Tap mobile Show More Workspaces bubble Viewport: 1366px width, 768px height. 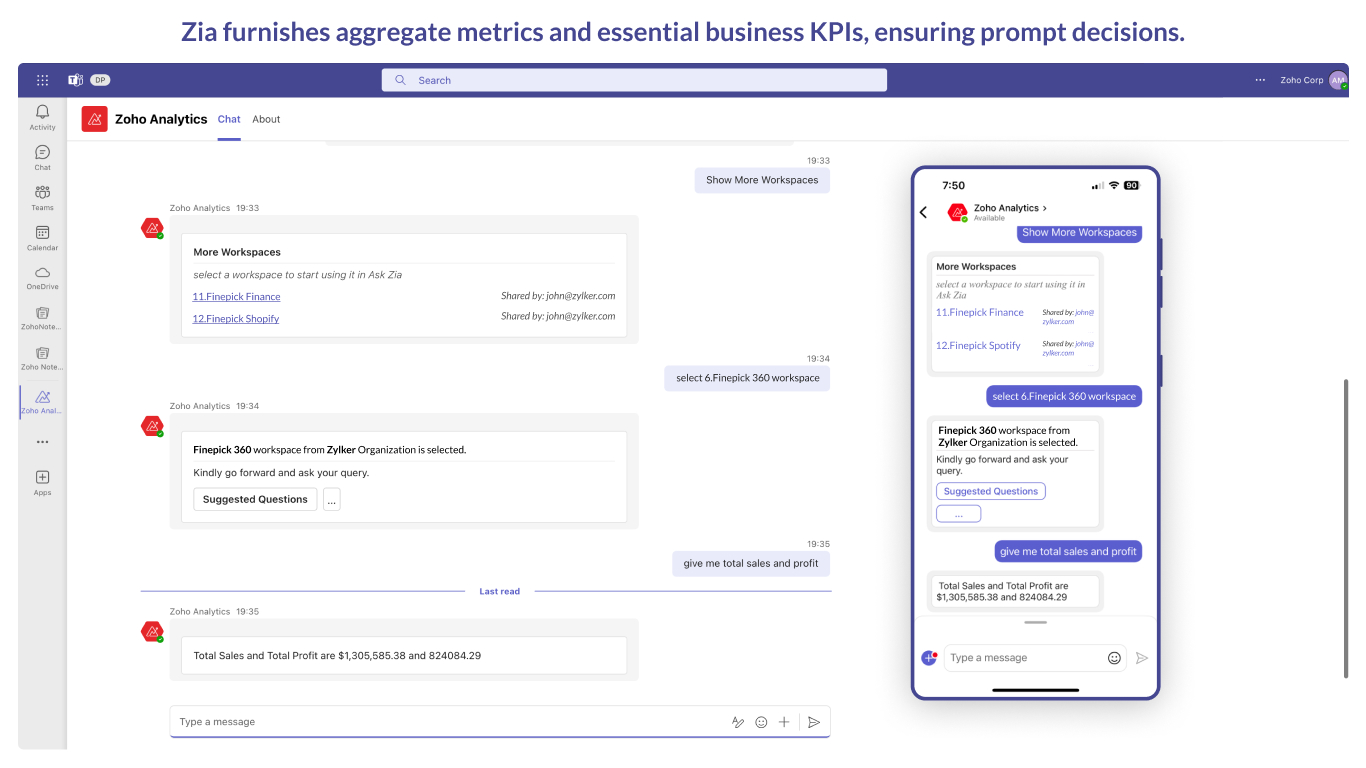(1079, 233)
